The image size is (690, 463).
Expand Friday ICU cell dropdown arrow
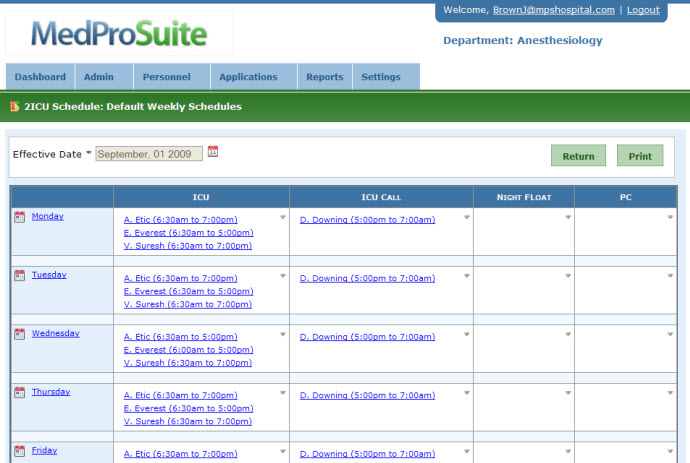tap(283, 451)
